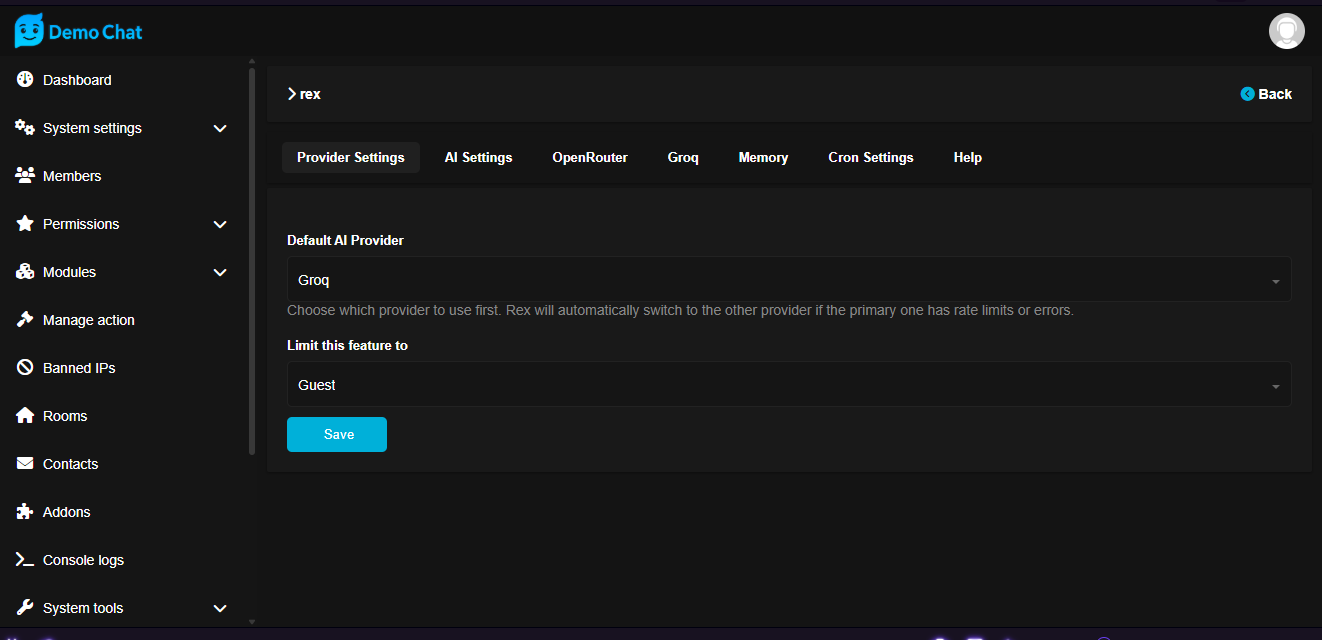Screen dimensions: 1322x640
Task: Expand the System settings submenu chevron
Action: click(x=220, y=128)
